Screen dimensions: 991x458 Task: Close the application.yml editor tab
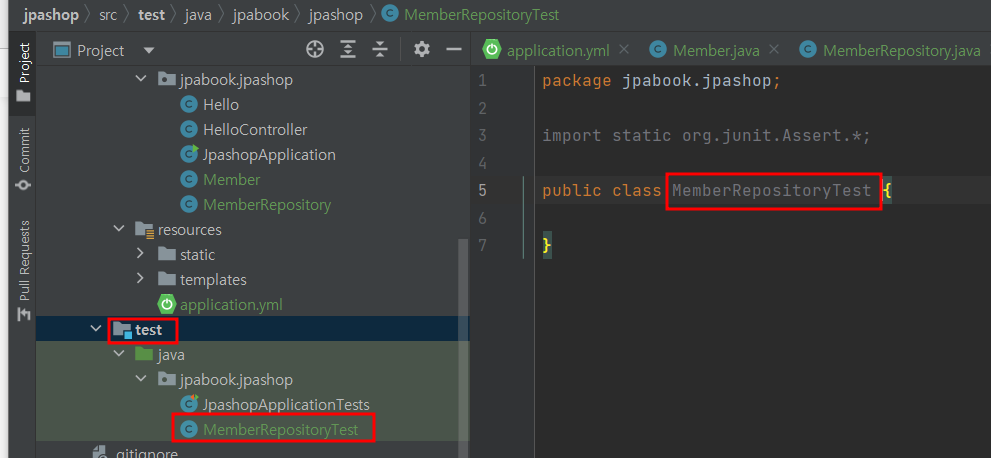pyautogui.click(x=624, y=50)
